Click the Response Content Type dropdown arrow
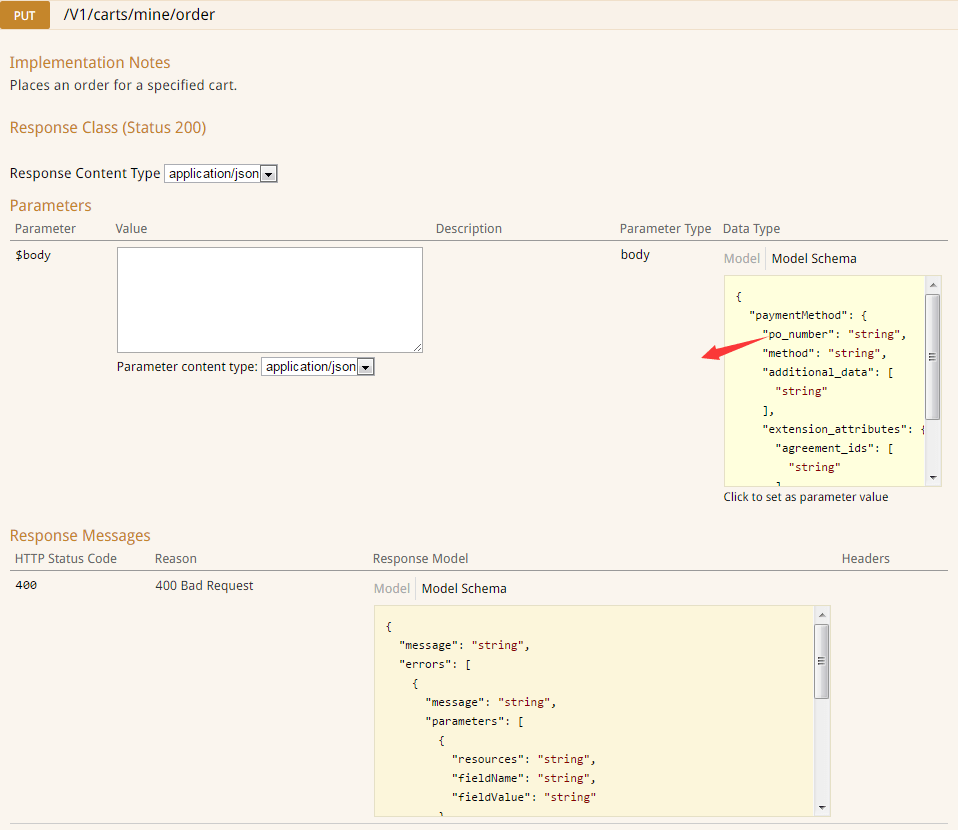 (x=268, y=173)
